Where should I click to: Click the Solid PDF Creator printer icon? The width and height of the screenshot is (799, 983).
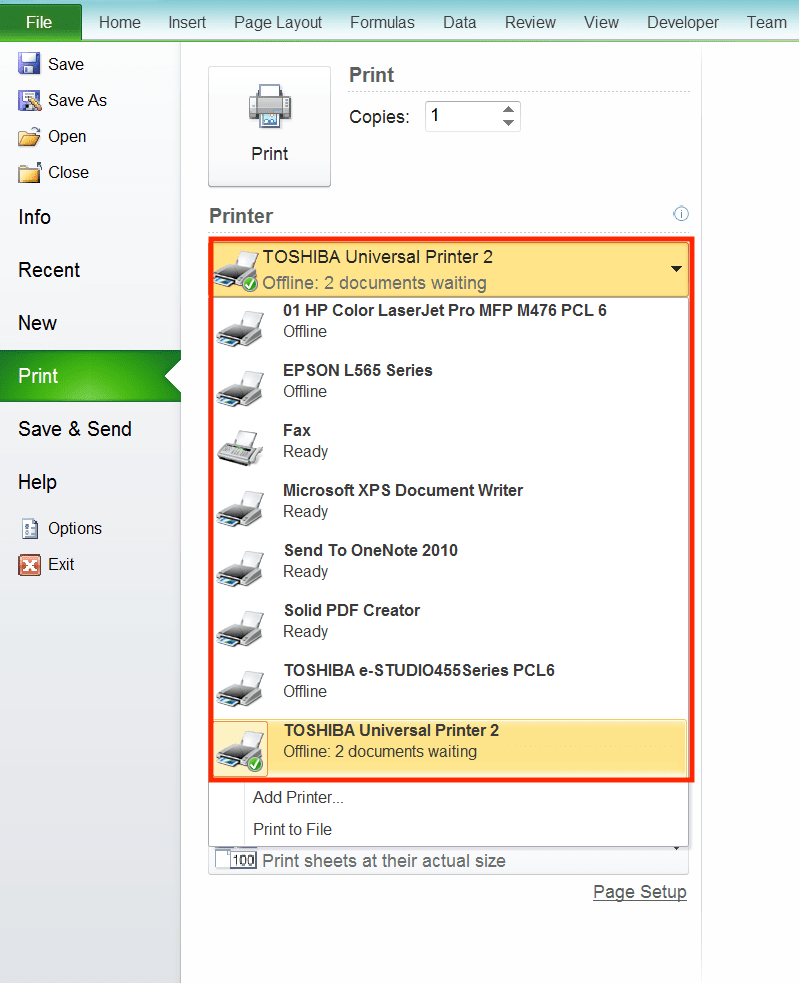(x=240, y=628)
